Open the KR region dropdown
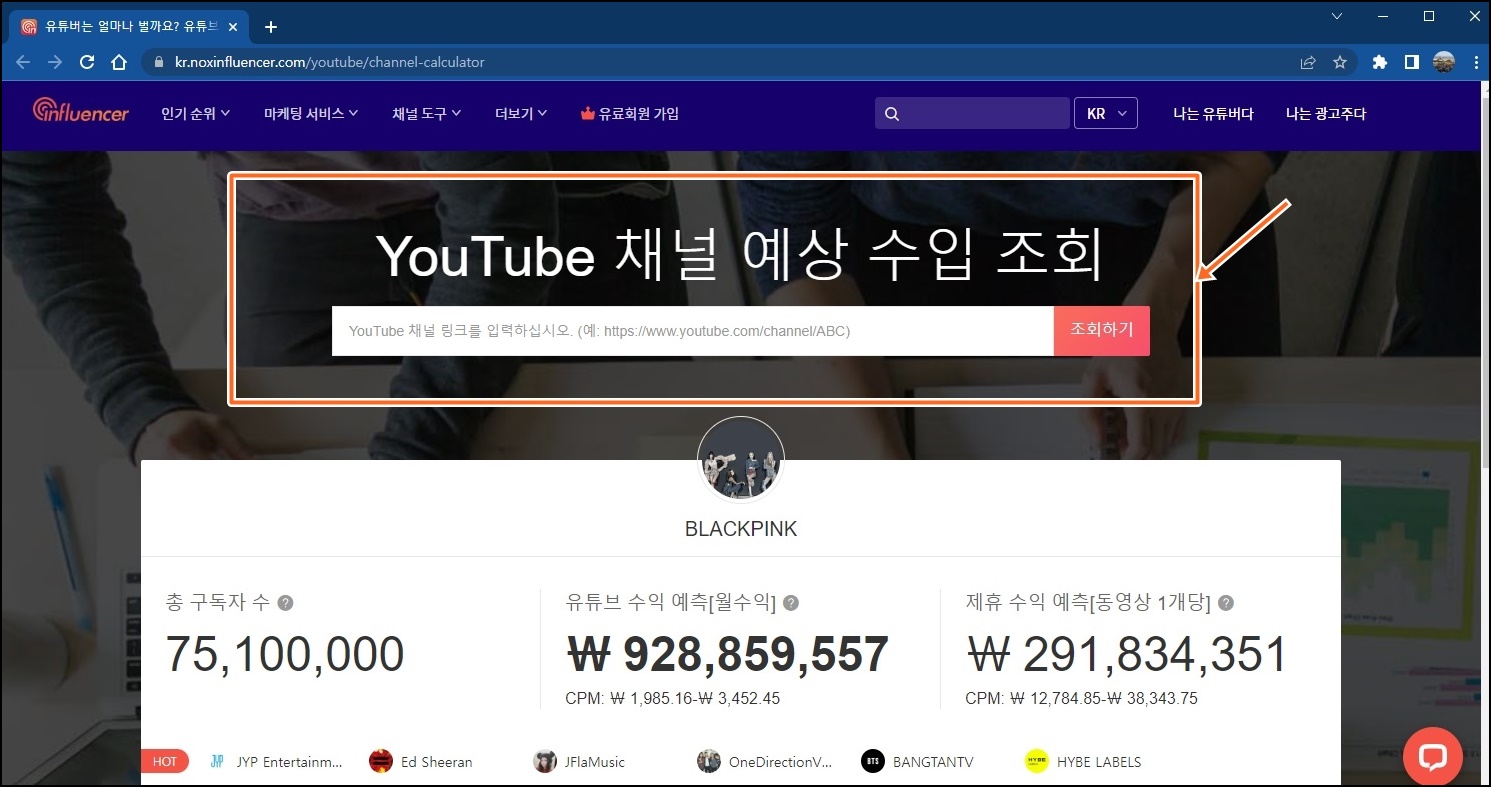This screenshot has width=1491, height=787. coord(1106,114)
